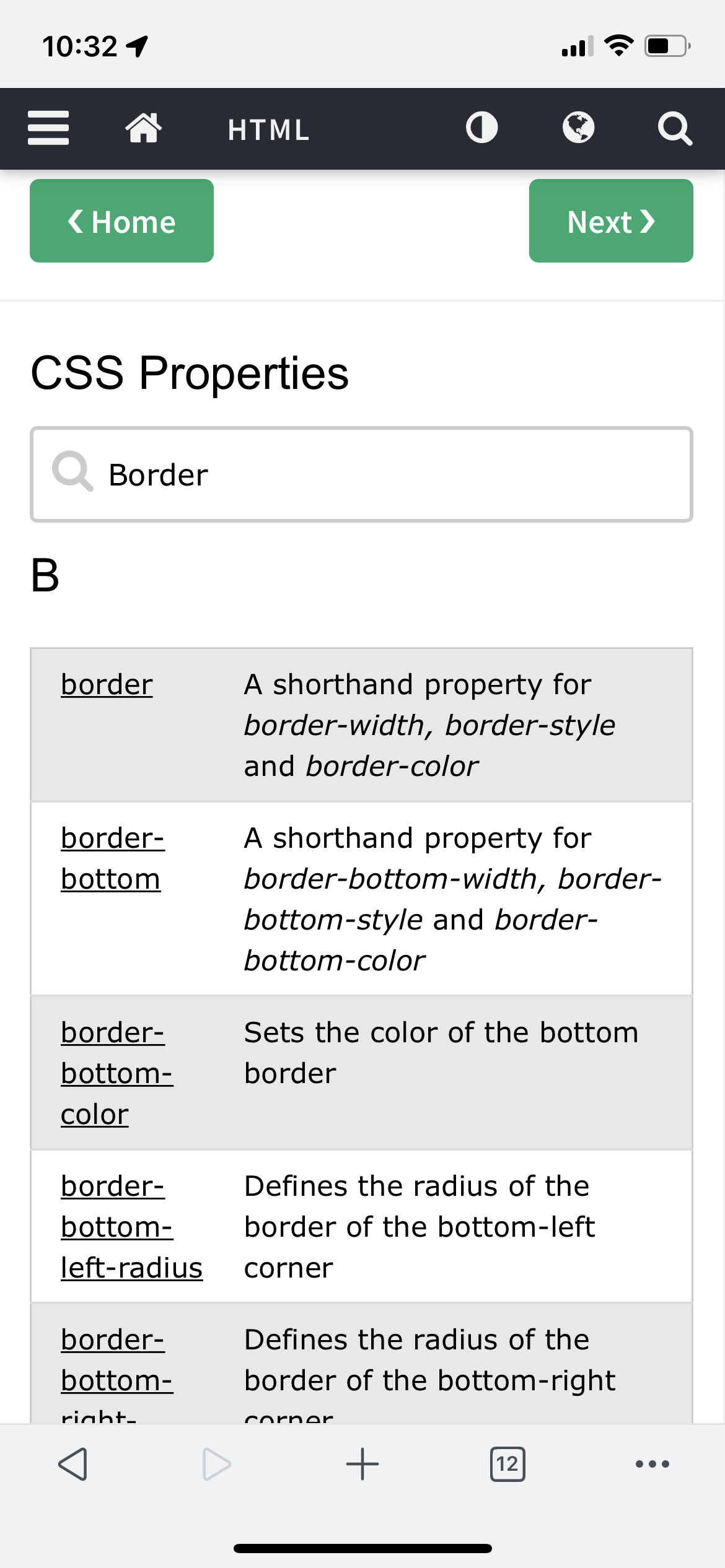Viewport: 725px width, 1568px height.
Task: Select the HTML tab in navbar
Action: coord(268,130)
